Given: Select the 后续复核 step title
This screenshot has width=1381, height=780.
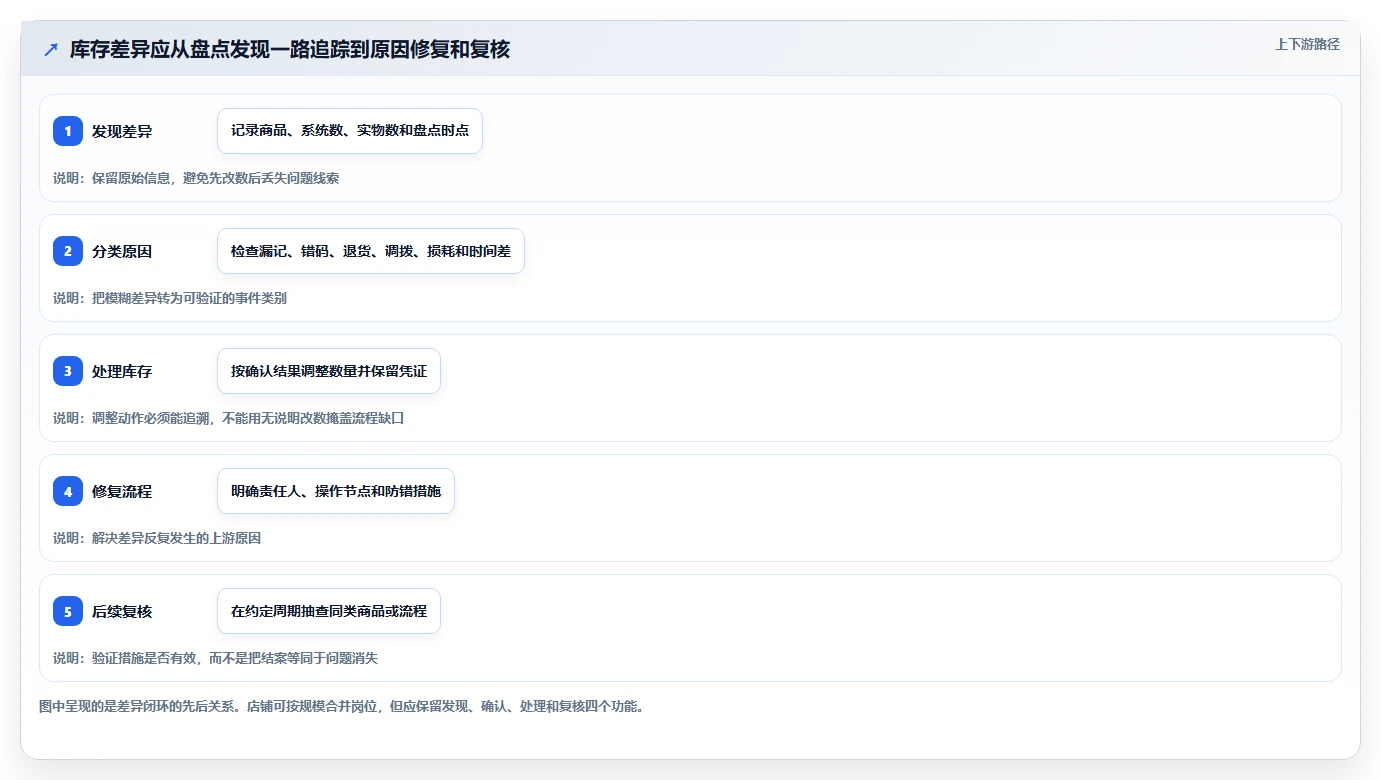Looking at the screenshot, I should [122, 611].
